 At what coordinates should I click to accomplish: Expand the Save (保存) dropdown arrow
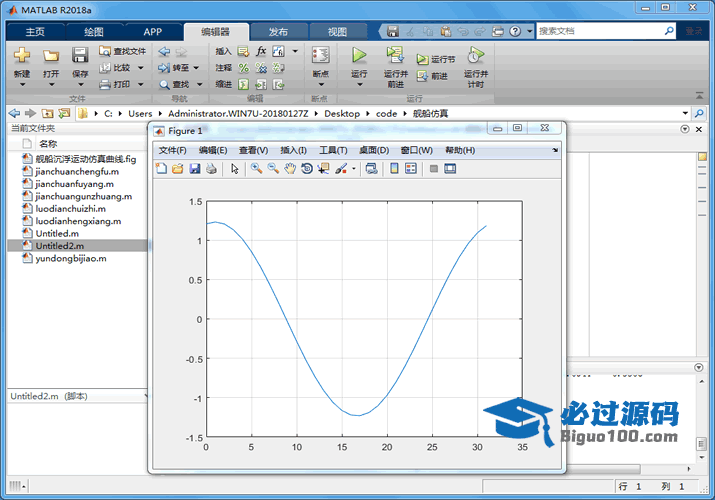click(80, 85)
